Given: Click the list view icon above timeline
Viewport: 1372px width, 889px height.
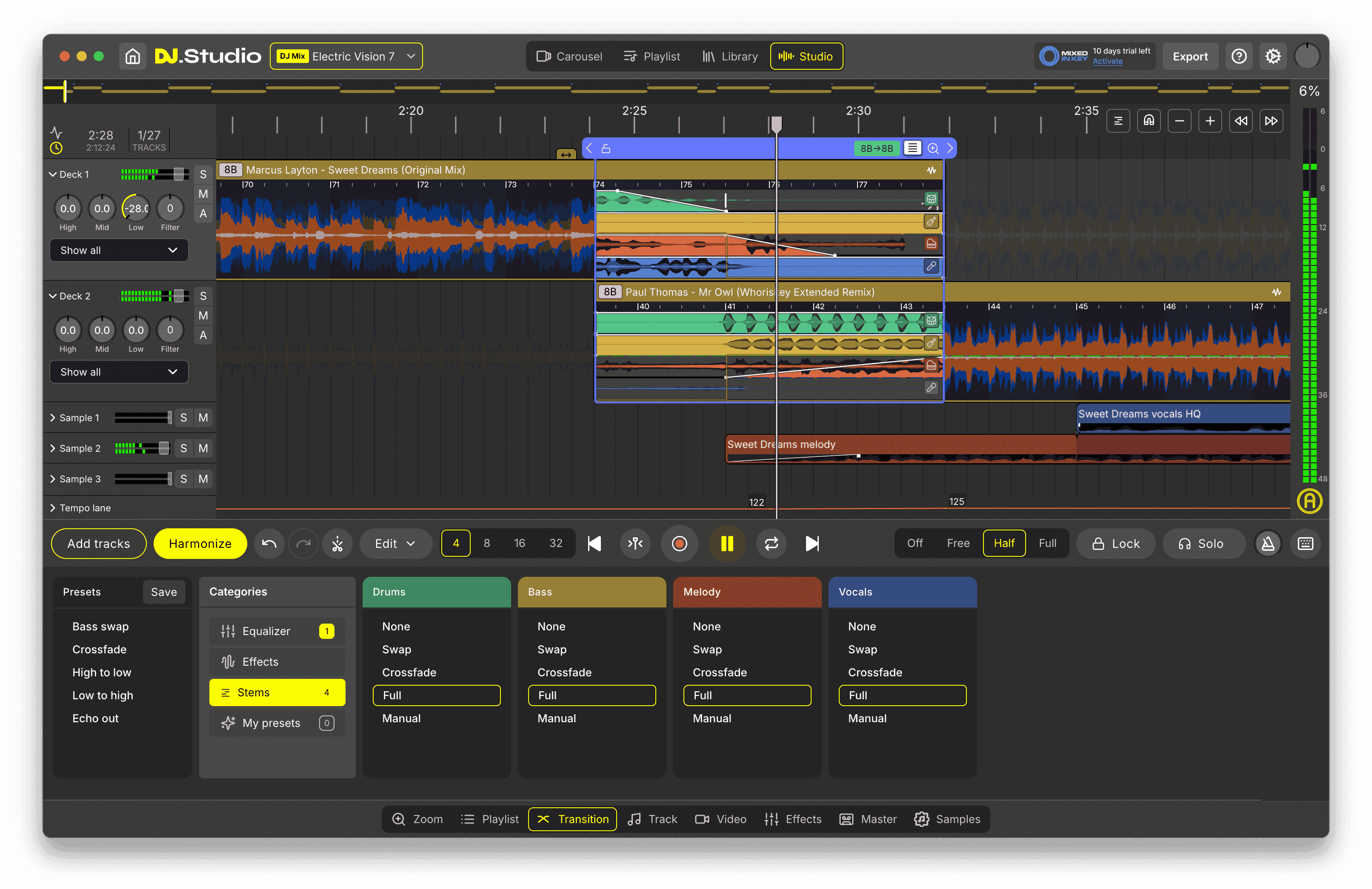Looking at the screenshot, I should pyautogui.click(x=1118, y=121).
